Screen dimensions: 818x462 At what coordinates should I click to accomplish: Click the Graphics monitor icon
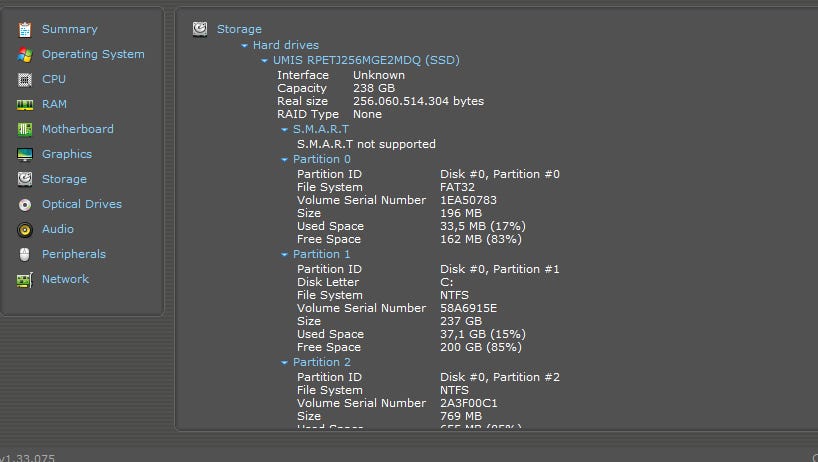pos(24,155)
